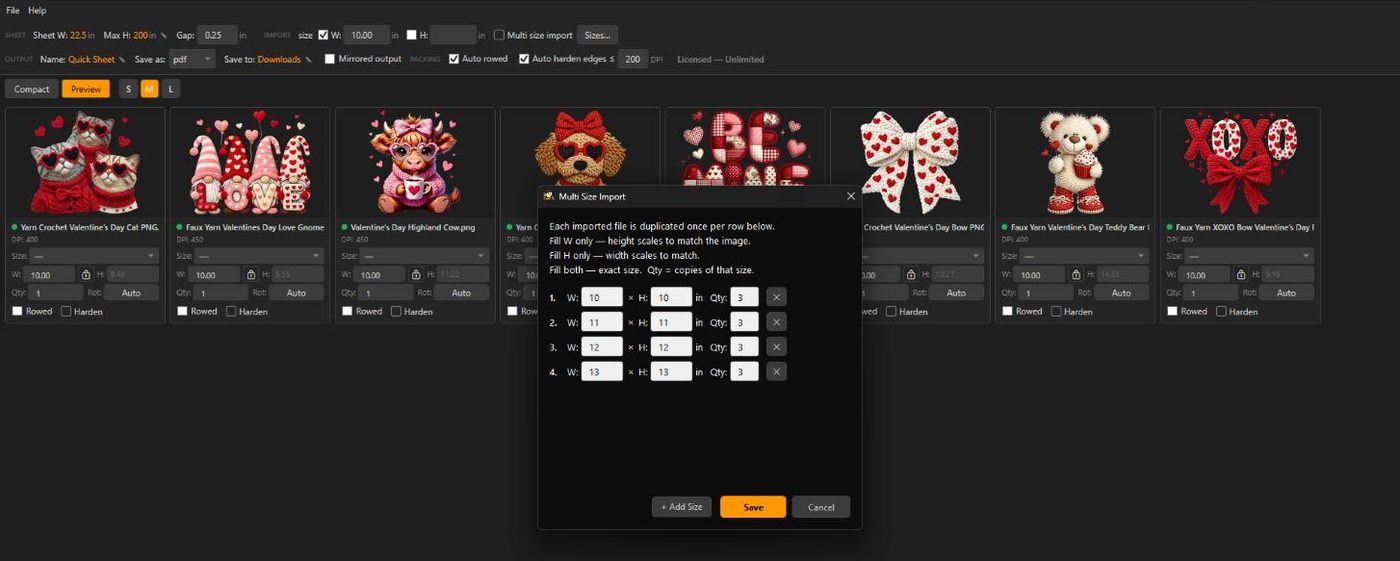The image size is (1400, 561).
Task: Click row 2 H field showing 11
Action: [671, 322]
